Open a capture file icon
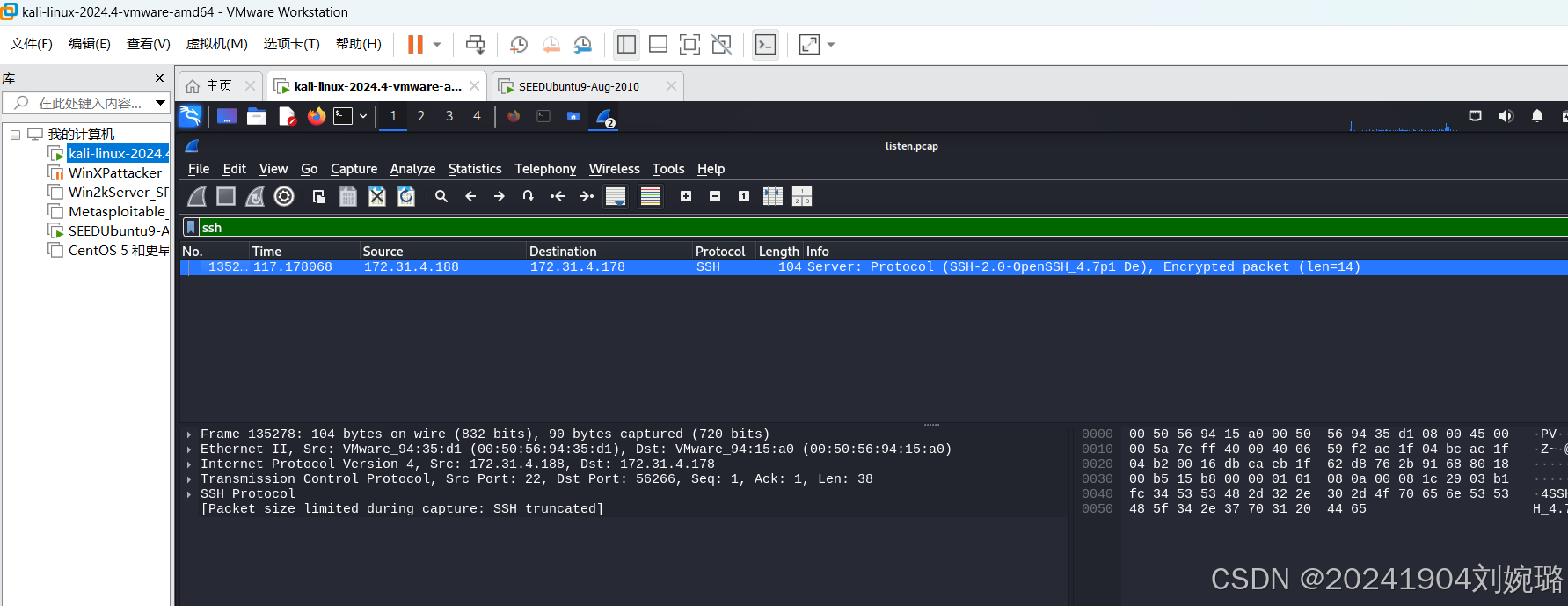Image resolution: width=1568 pixels, height=606 pixels. (319, 196)
